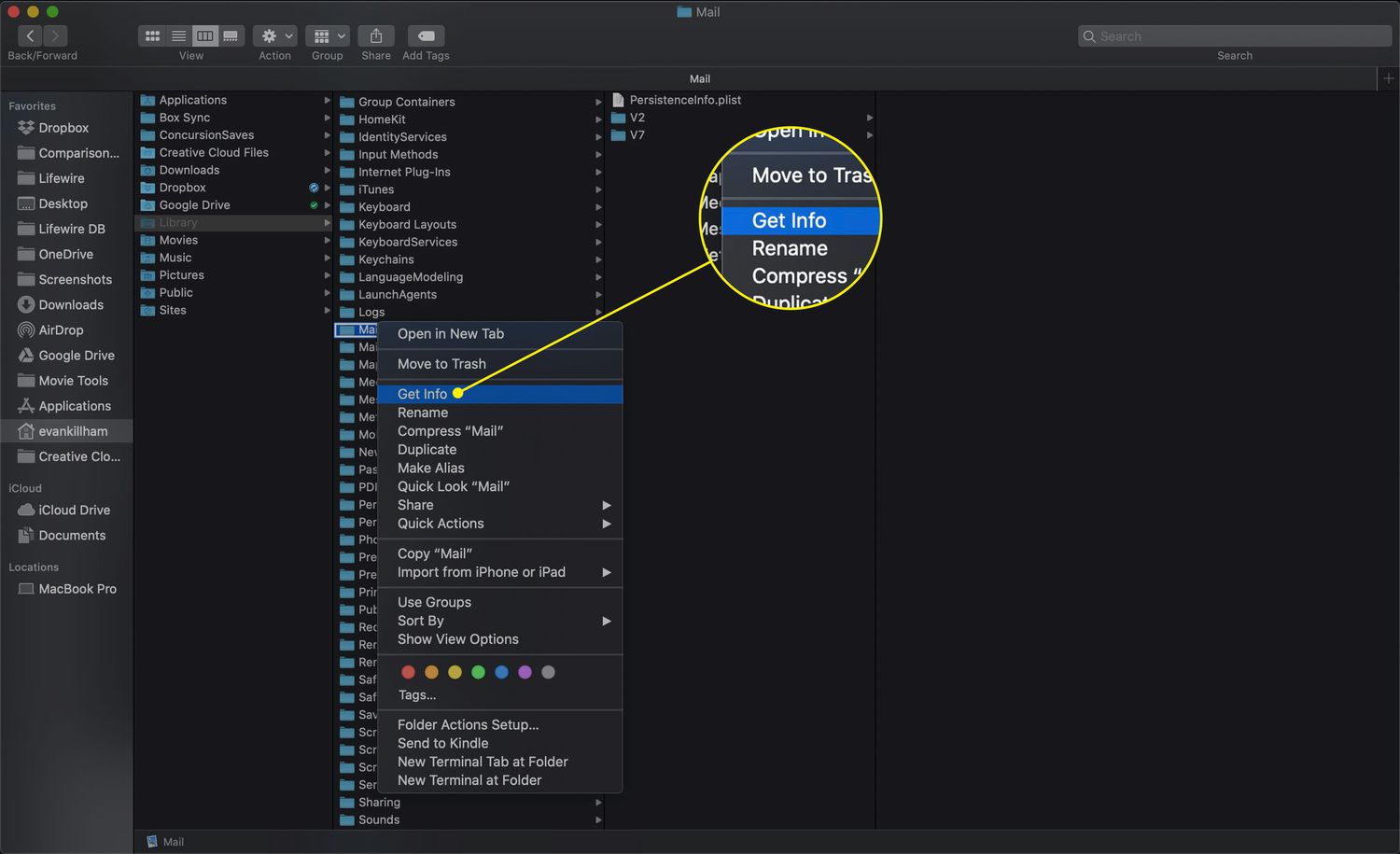1400x854 pixels.
Task: Apply the purple tag color
Action: pos(525,672)
